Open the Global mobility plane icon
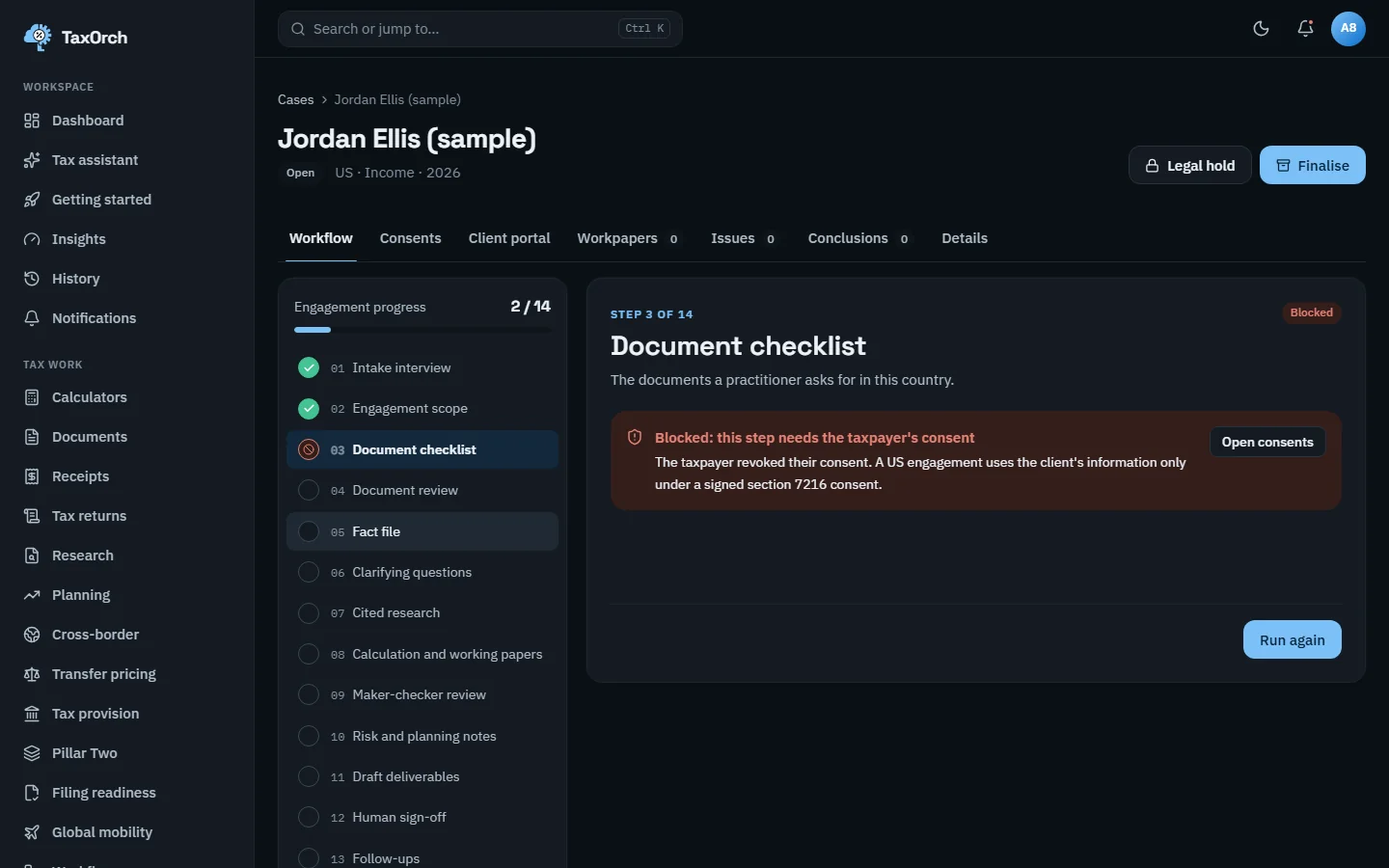This screenshot has height=868, width=1389. 32,832
